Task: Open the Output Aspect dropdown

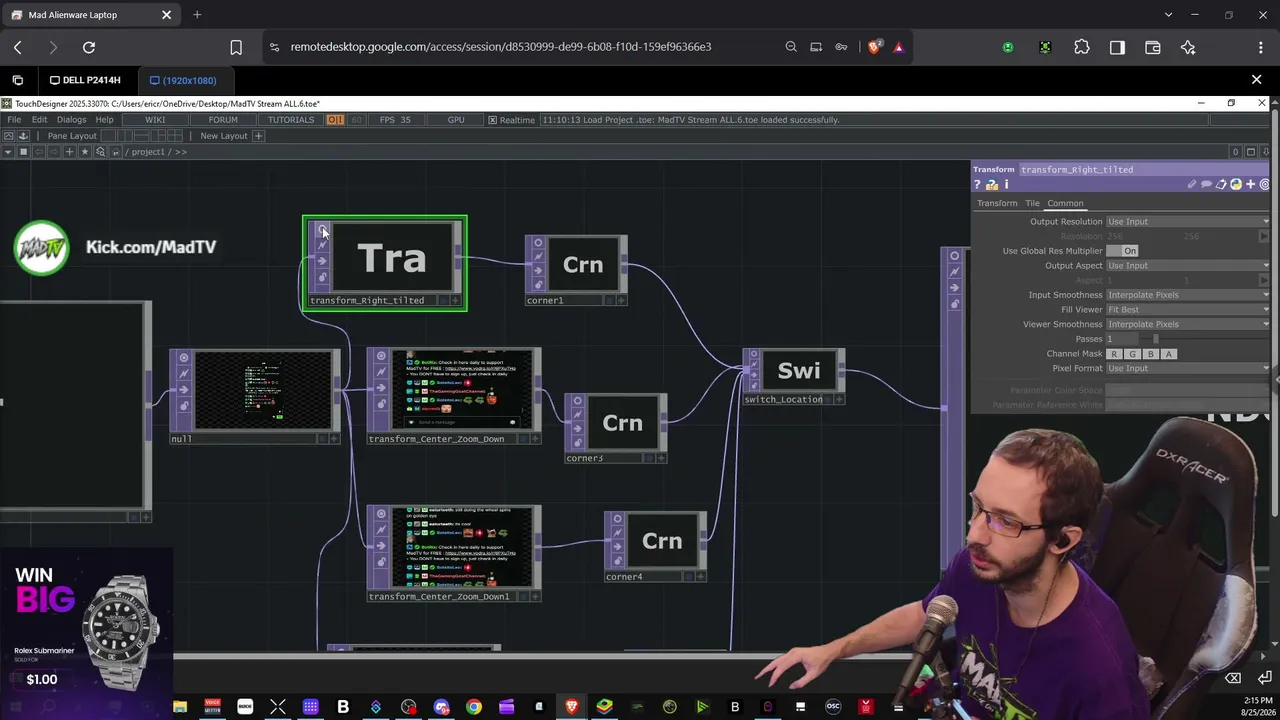Action: (x=1188, y=266)
